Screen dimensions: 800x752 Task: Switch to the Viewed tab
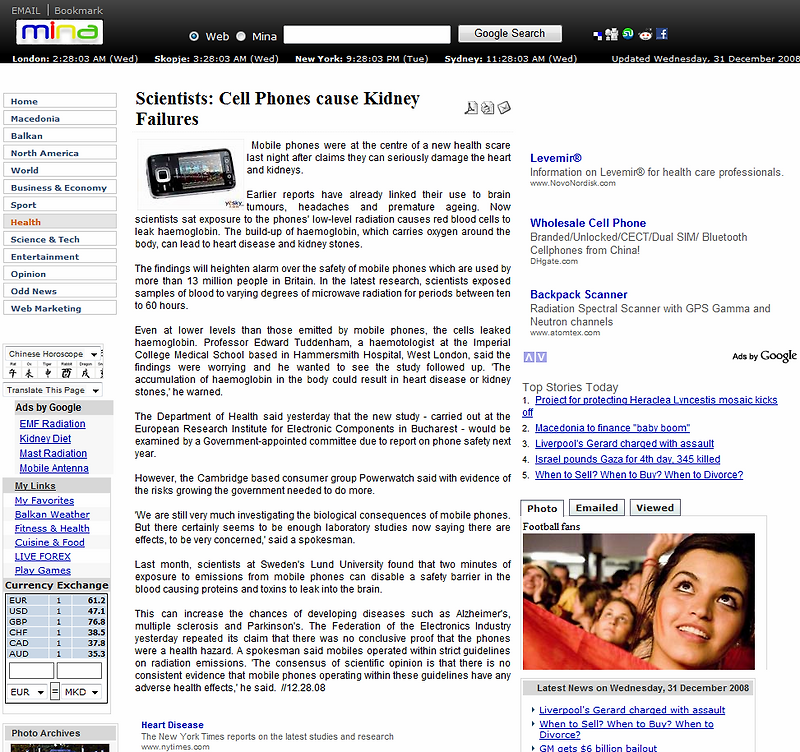click(x=655, y=508)
